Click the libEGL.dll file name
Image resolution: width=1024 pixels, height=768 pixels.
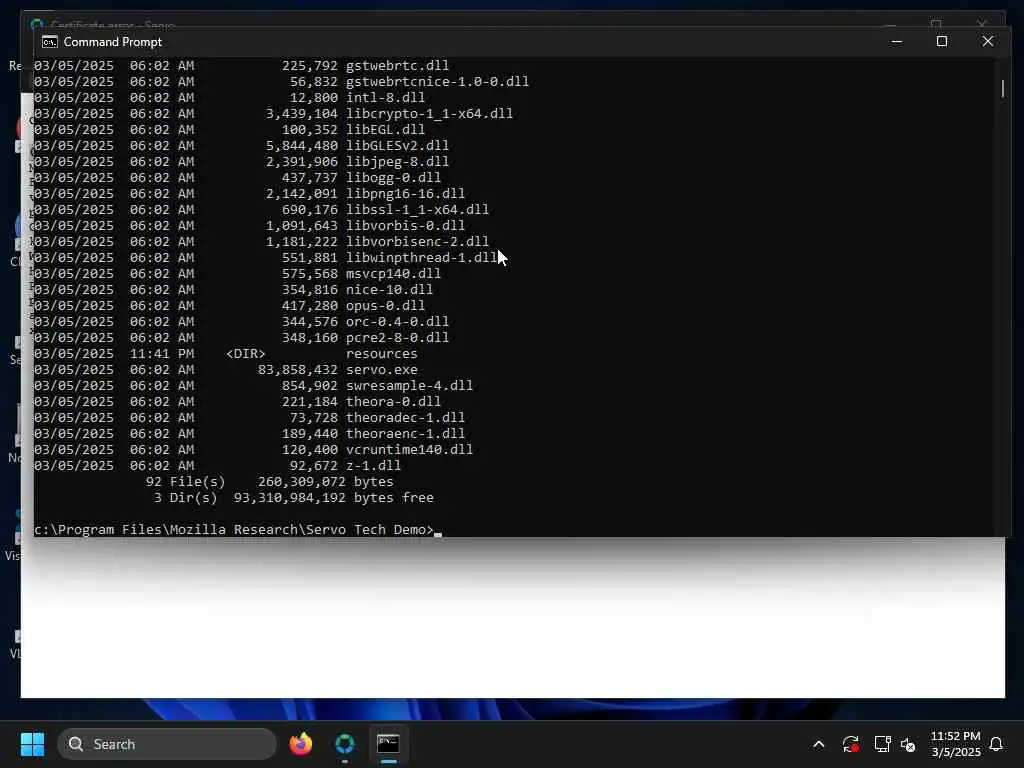(x=385, y=130)
